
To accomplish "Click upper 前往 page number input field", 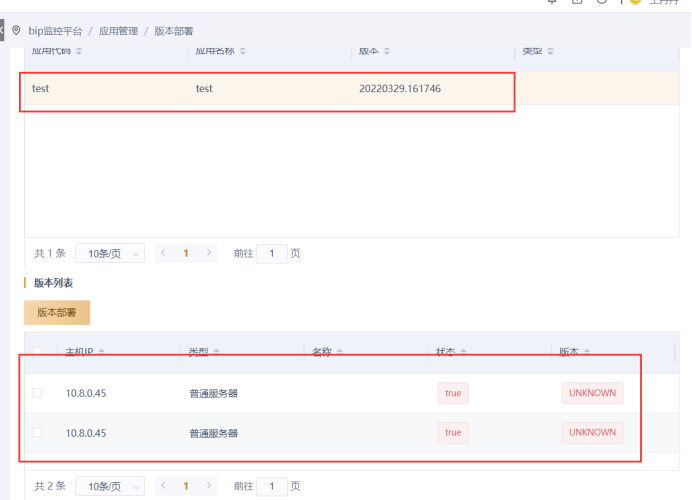I will [271, 254].
